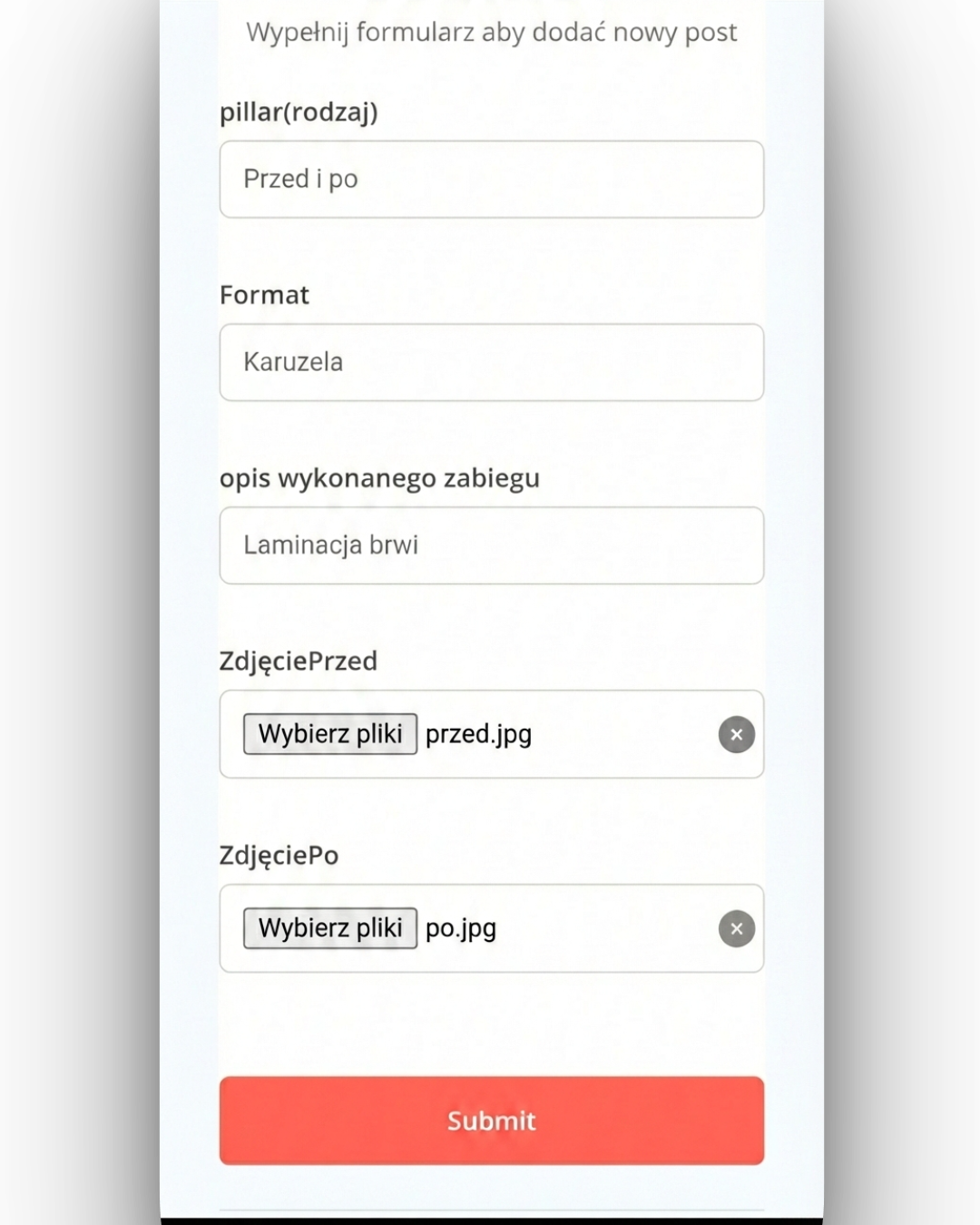
Task: Focus the Format input with Karuzela
Action: coord(491,362)
